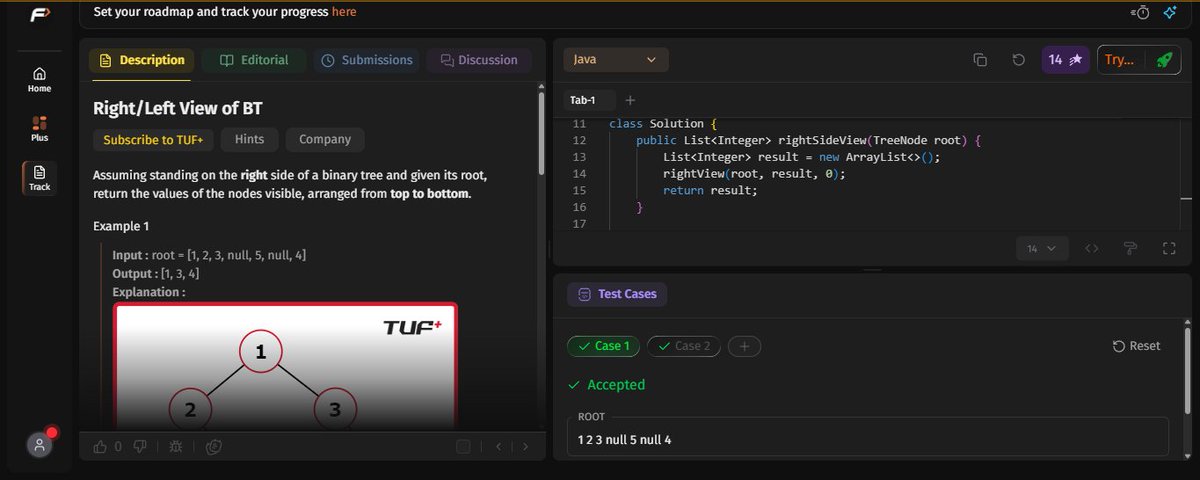Click code line 'return result;'

pos(710,190)
